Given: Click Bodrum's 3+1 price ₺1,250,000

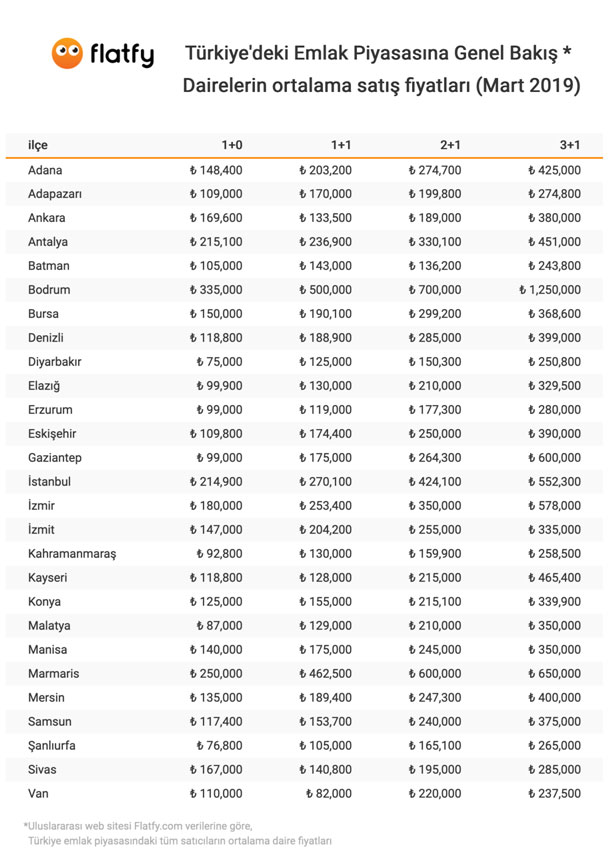Looking at the screenshot, I should 549,289.
